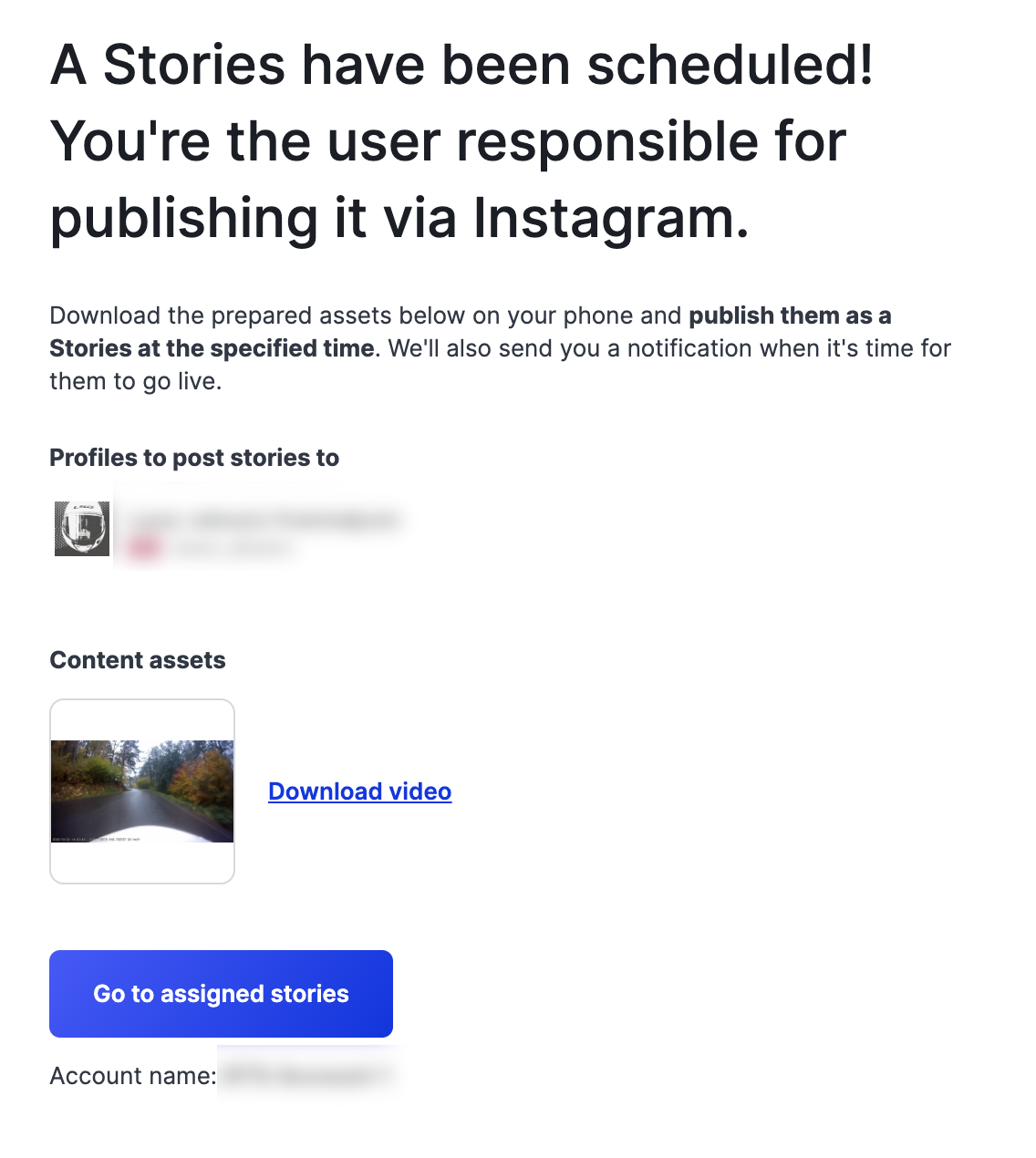Click the bold text Stories at the specified time
1036x1158 pixels.
(x=212, y=348)
